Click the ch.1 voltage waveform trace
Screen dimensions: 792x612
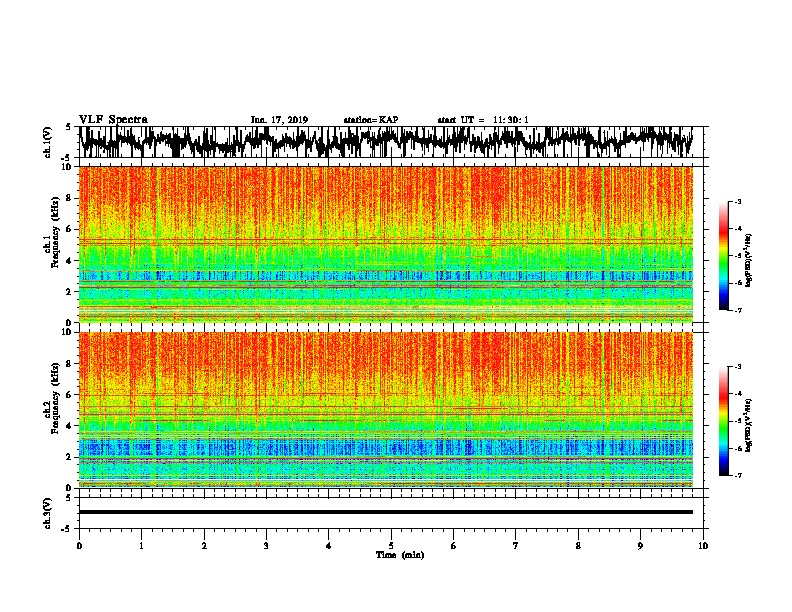coord(386,142)
